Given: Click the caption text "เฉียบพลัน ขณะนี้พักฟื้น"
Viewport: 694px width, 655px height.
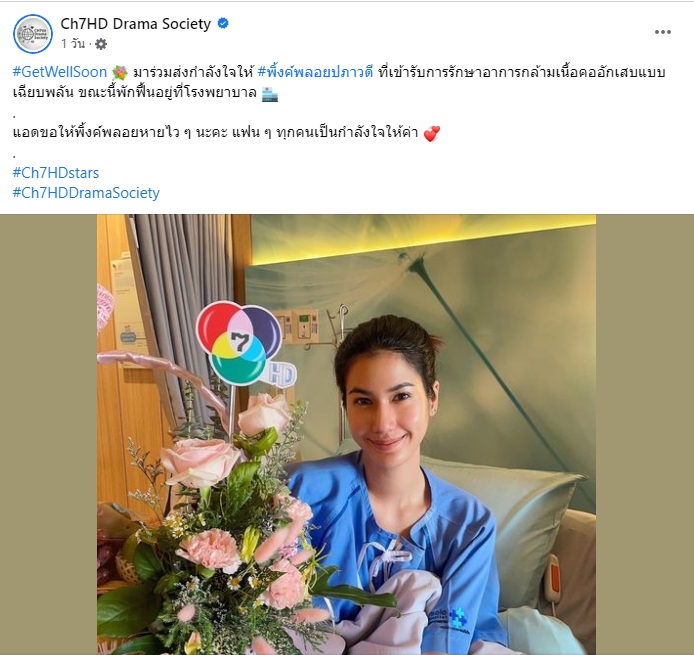Looking at the screenshot, I should coord(80,92).
